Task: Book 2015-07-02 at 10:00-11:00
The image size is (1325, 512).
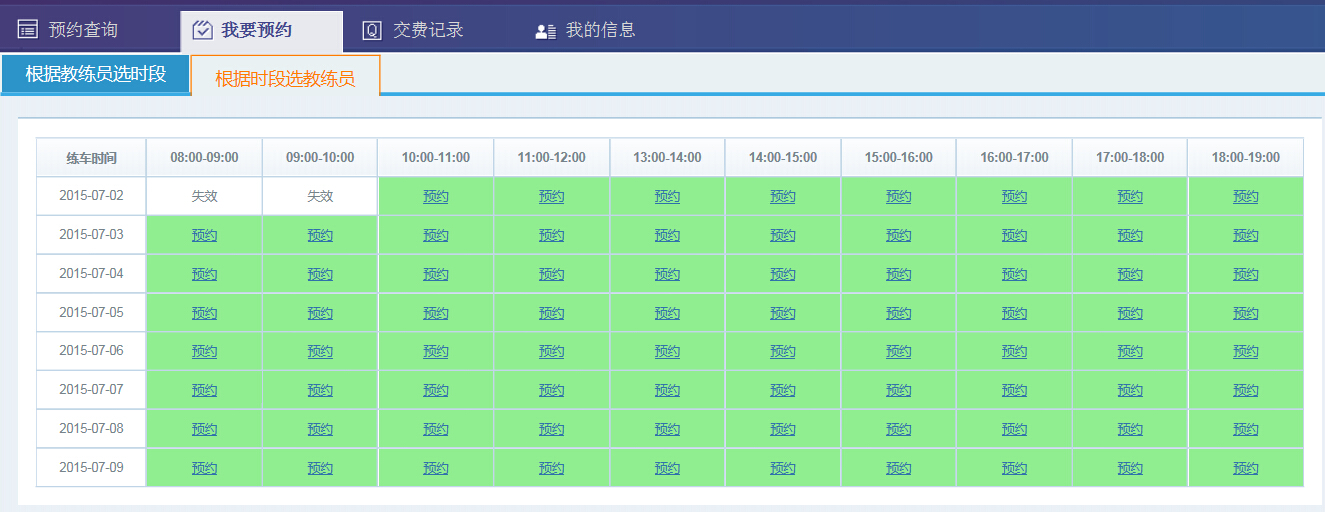Action: coord(436,197)
